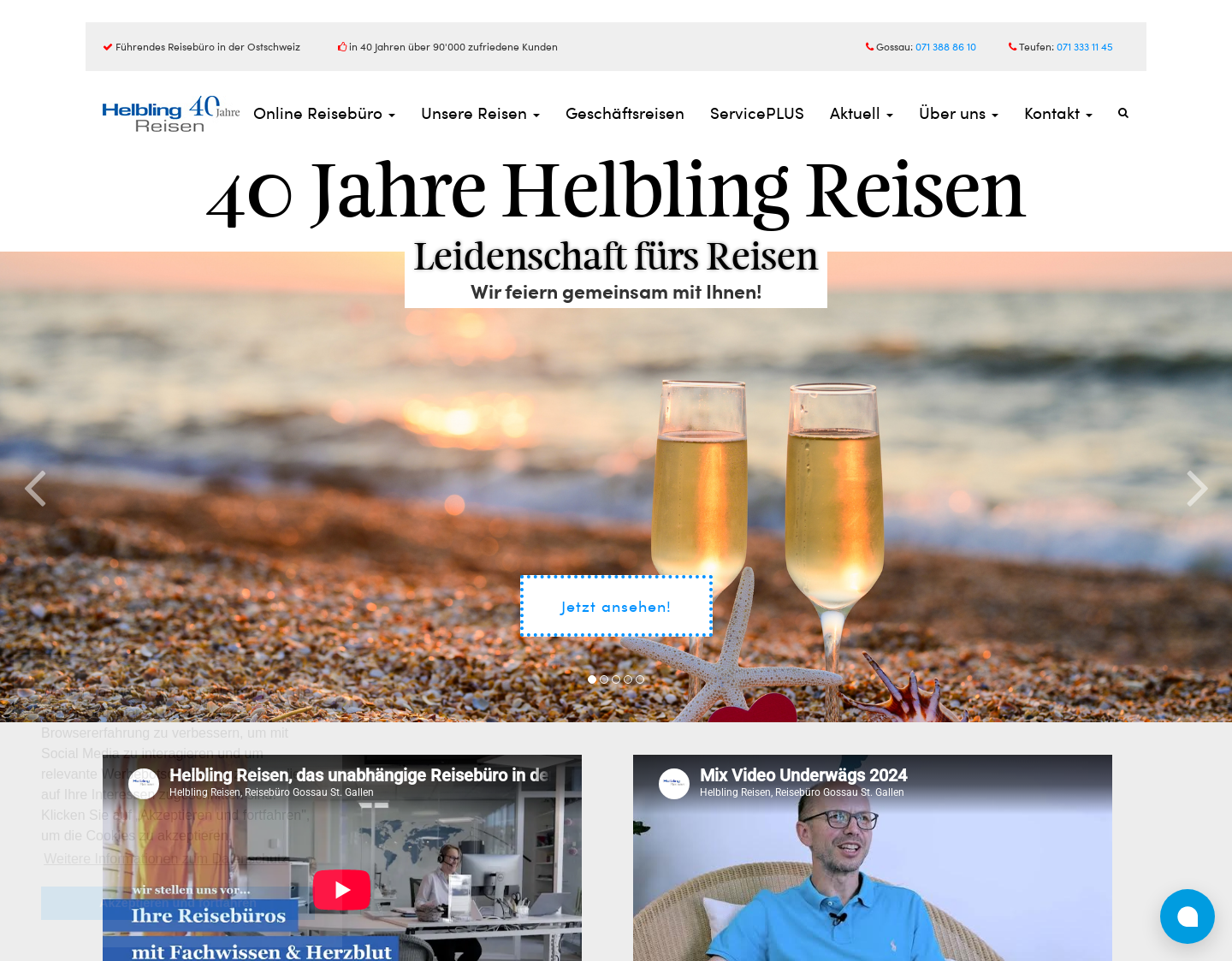Open the Geschäftsreisen page
Image resolution: width=1232 pixels, height=961 pixels.
coord(625,114)
